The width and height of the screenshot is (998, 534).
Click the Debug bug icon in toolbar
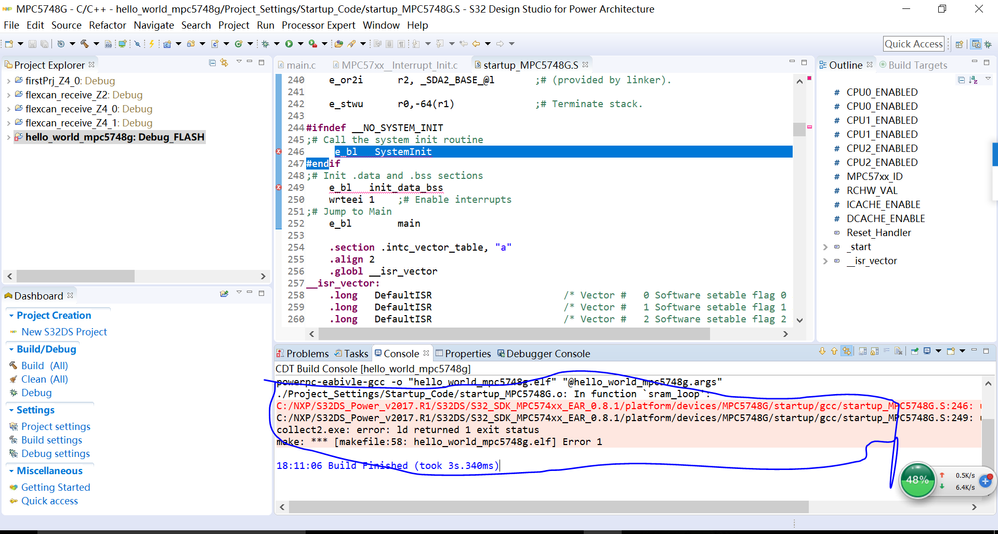click(x=265, y=44)
